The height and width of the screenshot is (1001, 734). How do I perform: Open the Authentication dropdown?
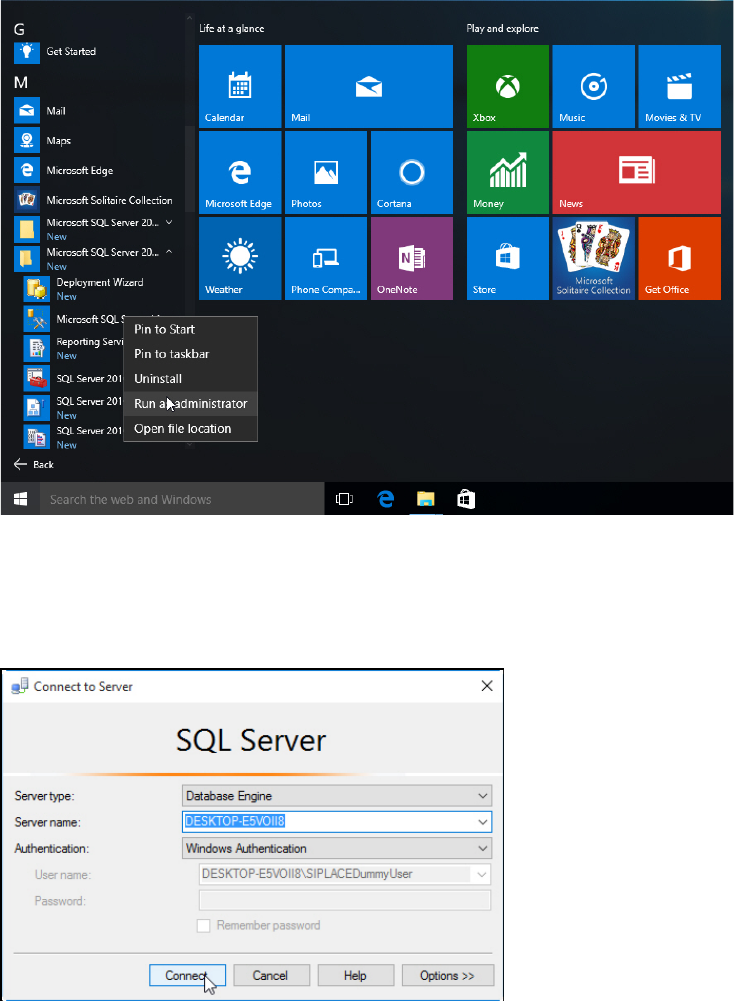(483, 848)
